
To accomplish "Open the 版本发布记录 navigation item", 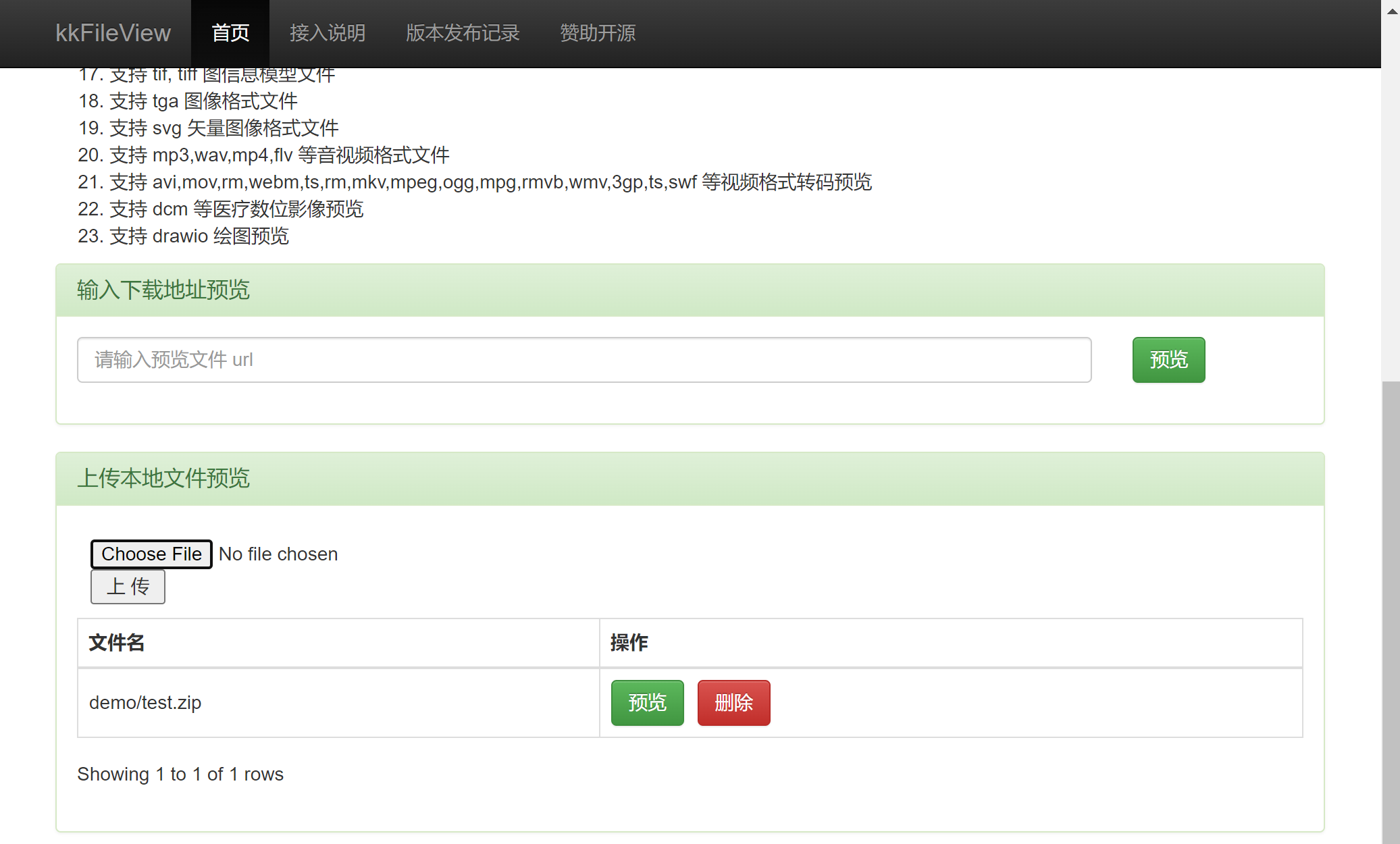I will click(x=463, y=33).
